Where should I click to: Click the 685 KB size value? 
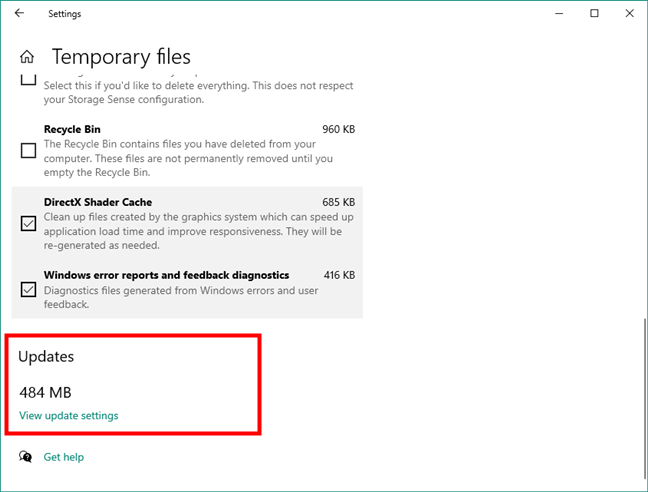[x=338, y=202]
